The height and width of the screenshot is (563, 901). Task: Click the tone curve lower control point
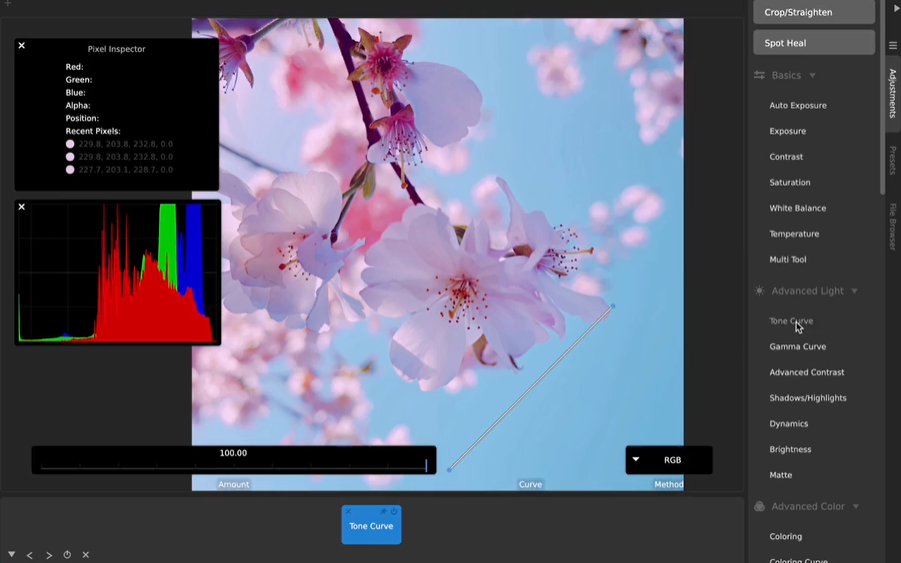point(449,470)
